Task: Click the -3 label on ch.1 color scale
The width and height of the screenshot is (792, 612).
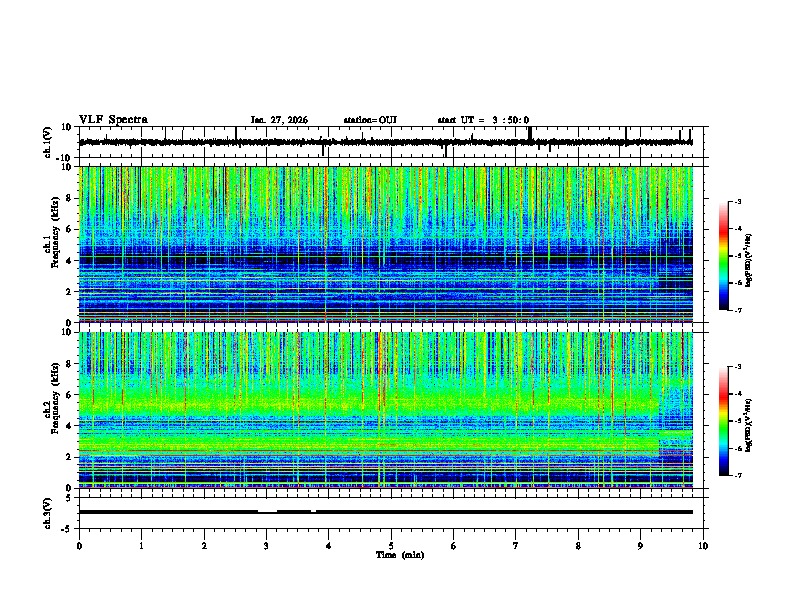Action: pos(738,202)
